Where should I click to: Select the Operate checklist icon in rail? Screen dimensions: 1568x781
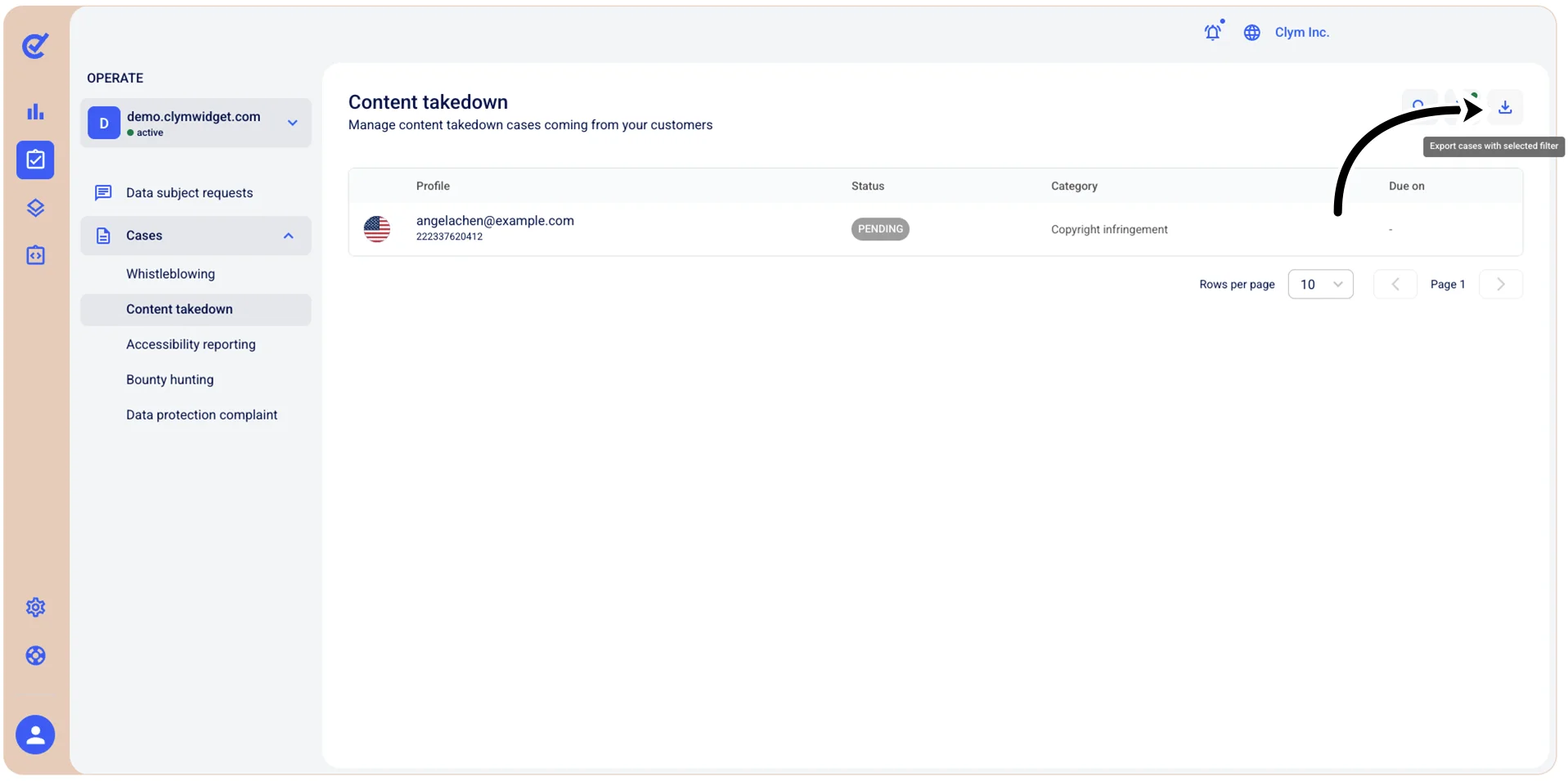coord(35,159)
